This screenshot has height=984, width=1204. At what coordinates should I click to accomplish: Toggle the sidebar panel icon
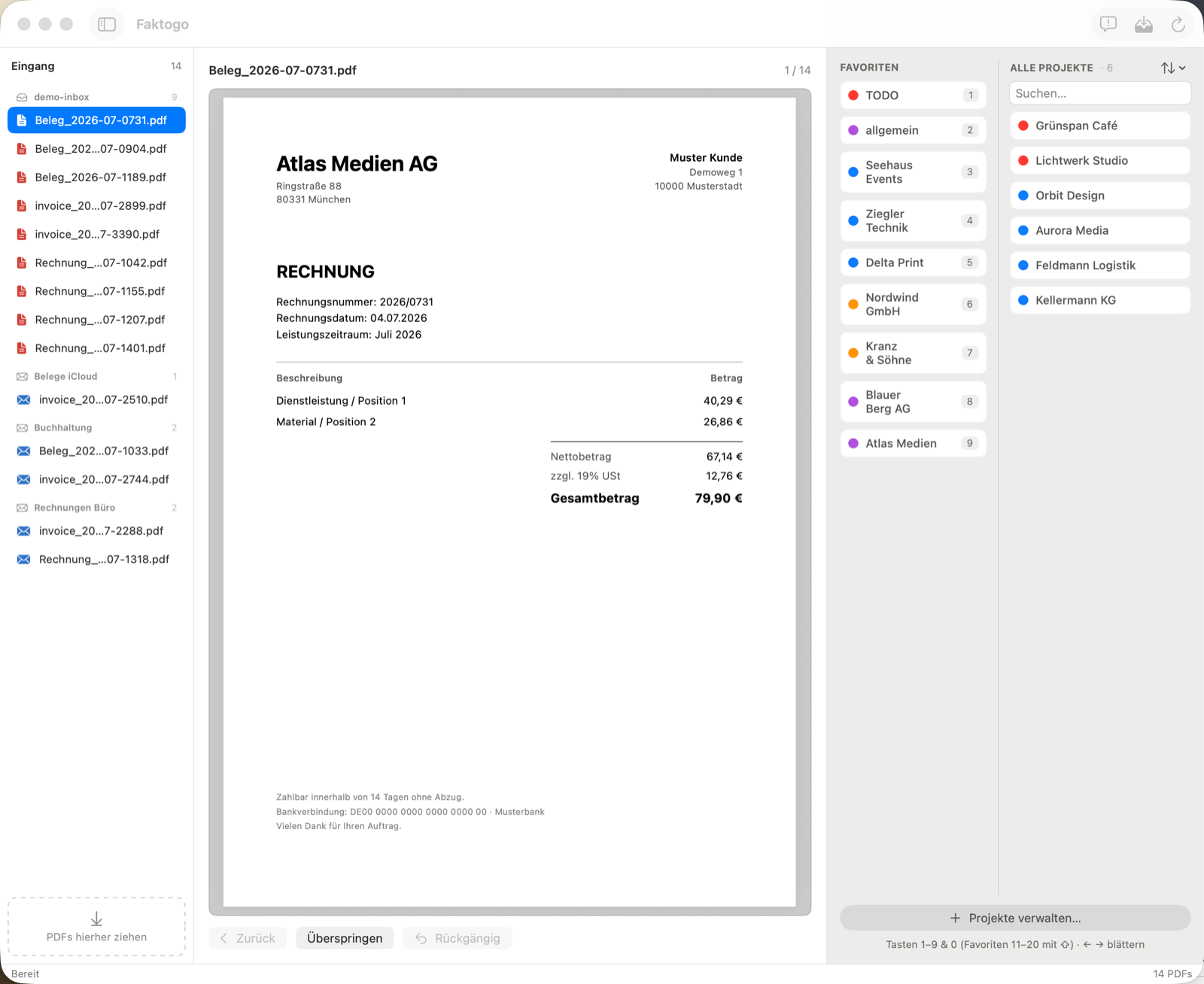(x=107, y=24)
